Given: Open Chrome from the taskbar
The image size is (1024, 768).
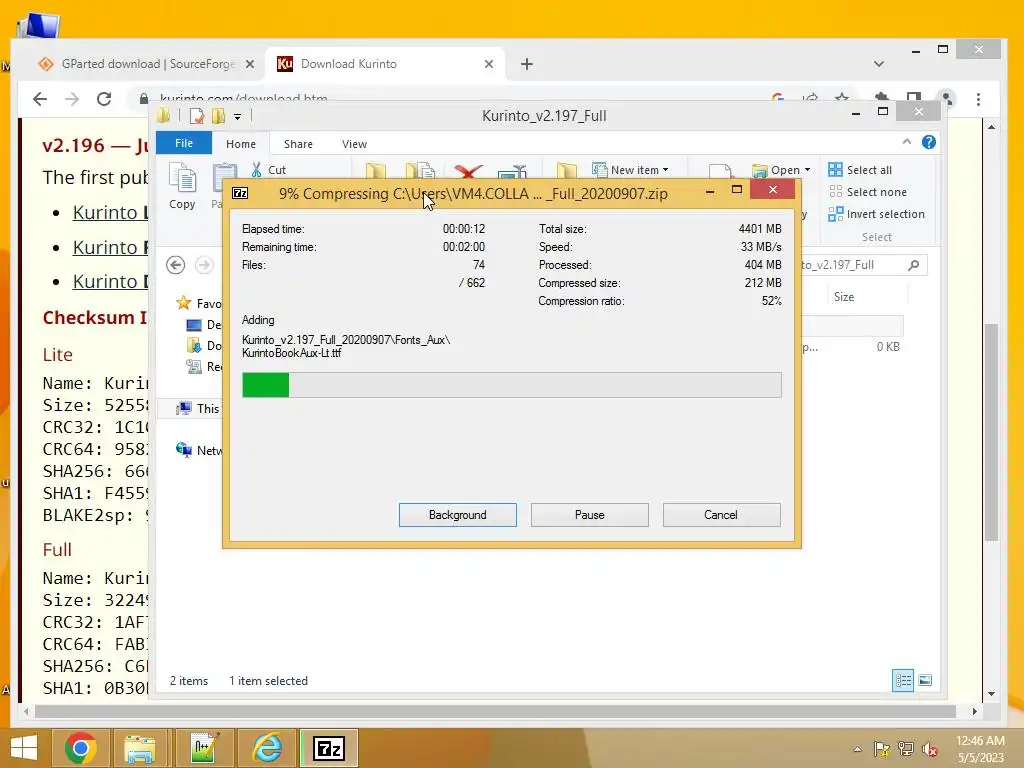Looking at the screenshot, I should tap(81, 748).
